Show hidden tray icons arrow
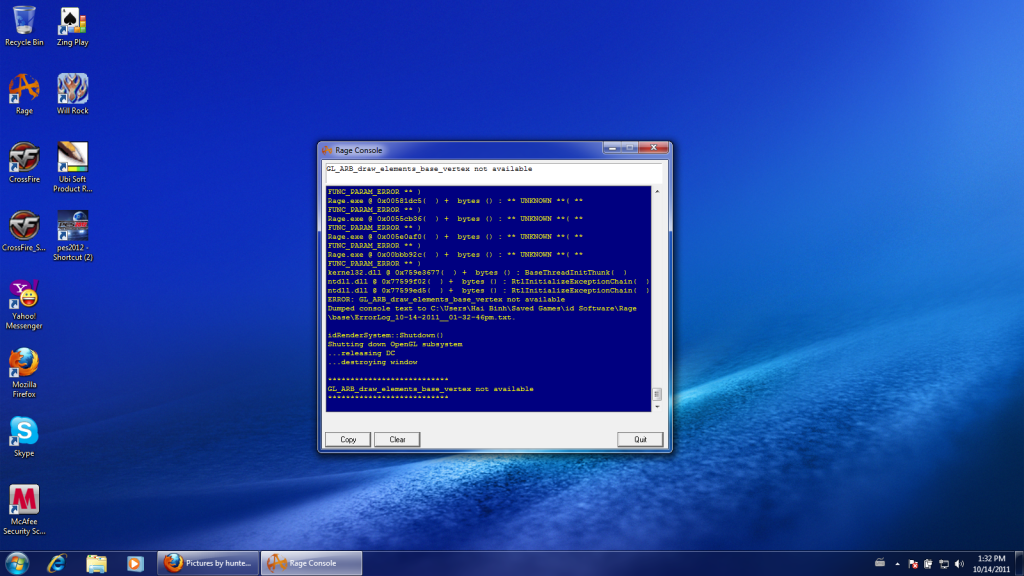The width and height of the screenshot is (1024, 576). pyautogui.click(x=897, y=564)
